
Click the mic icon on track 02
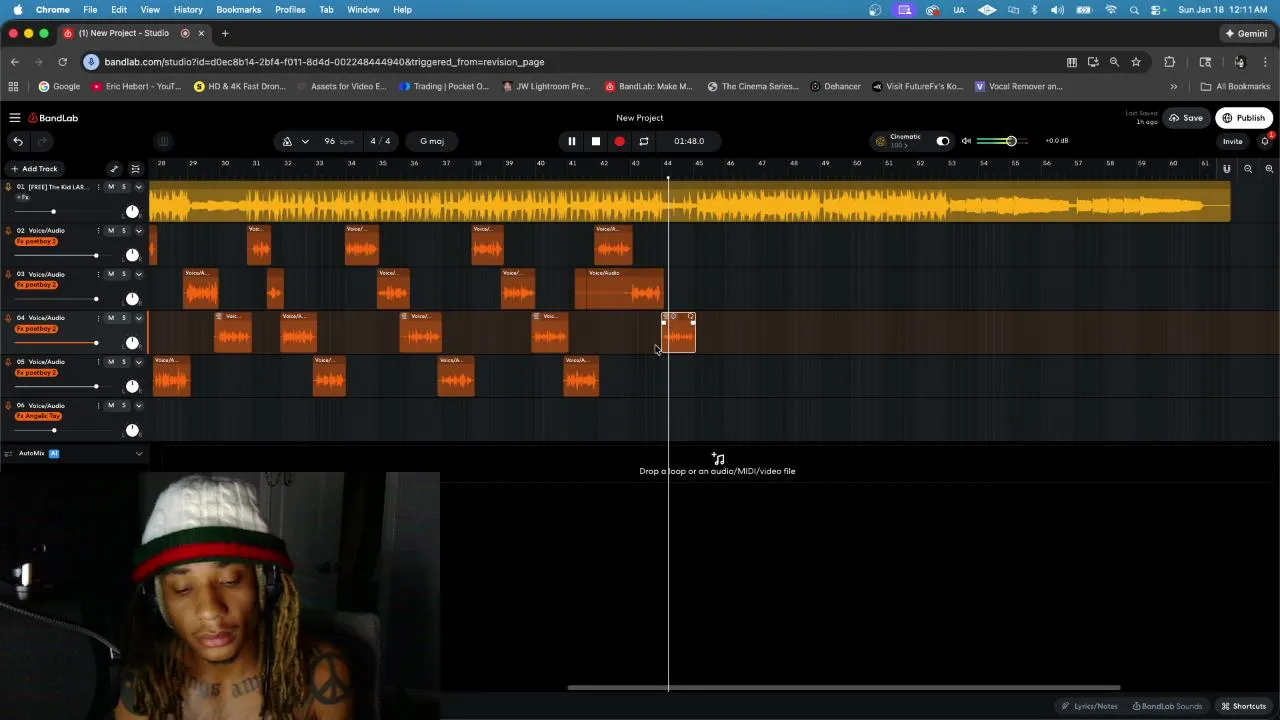click(x=8, y=231)
